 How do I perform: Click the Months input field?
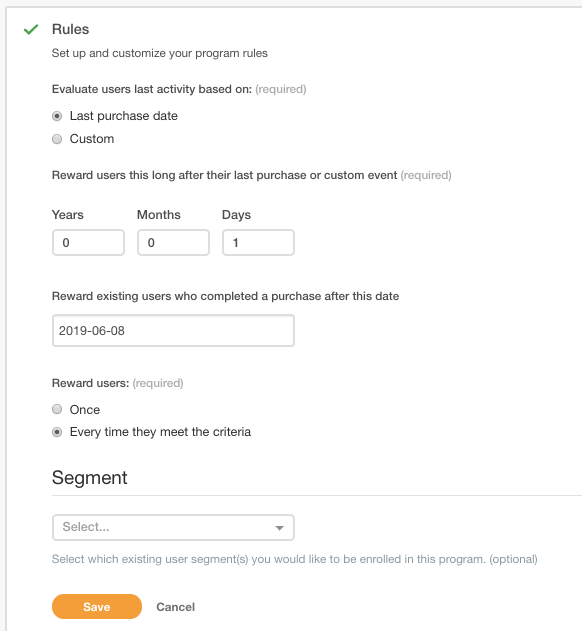(173, 243)
